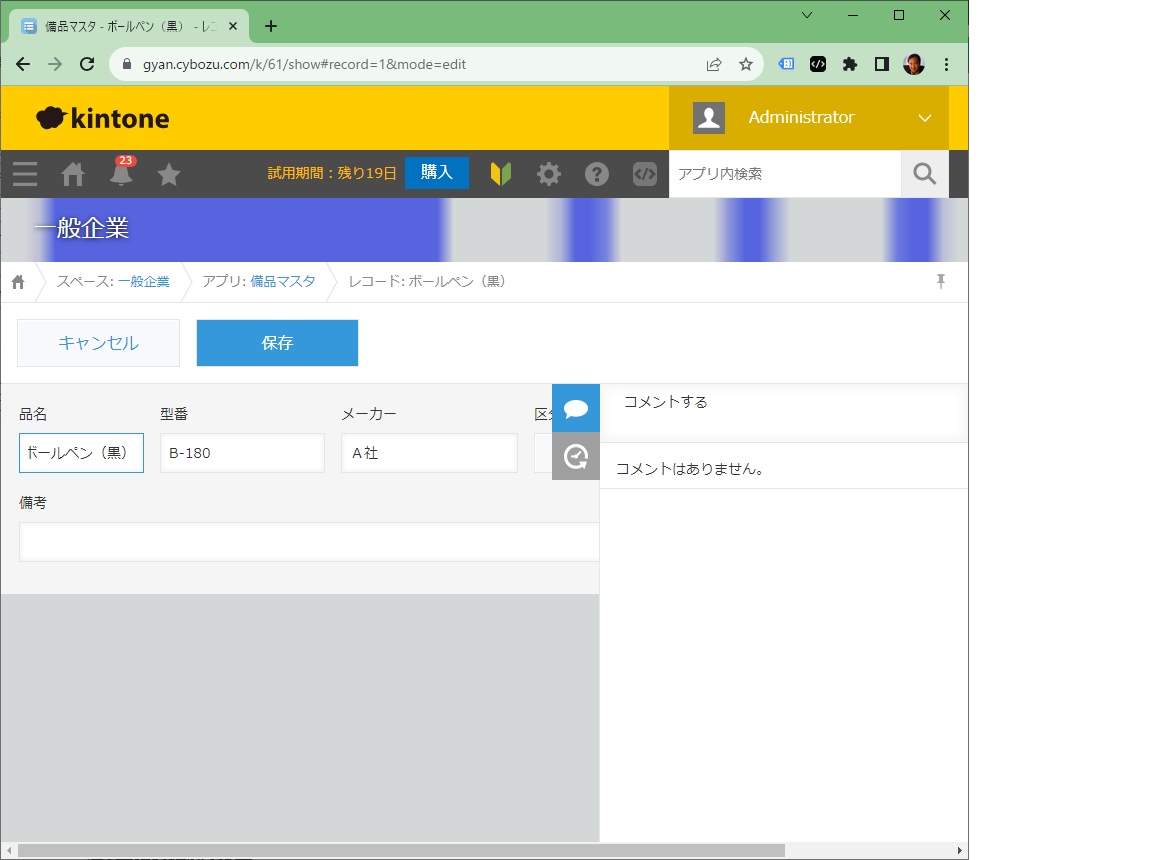Open help question mark icon
The image size is (1152, 860).
597,174
